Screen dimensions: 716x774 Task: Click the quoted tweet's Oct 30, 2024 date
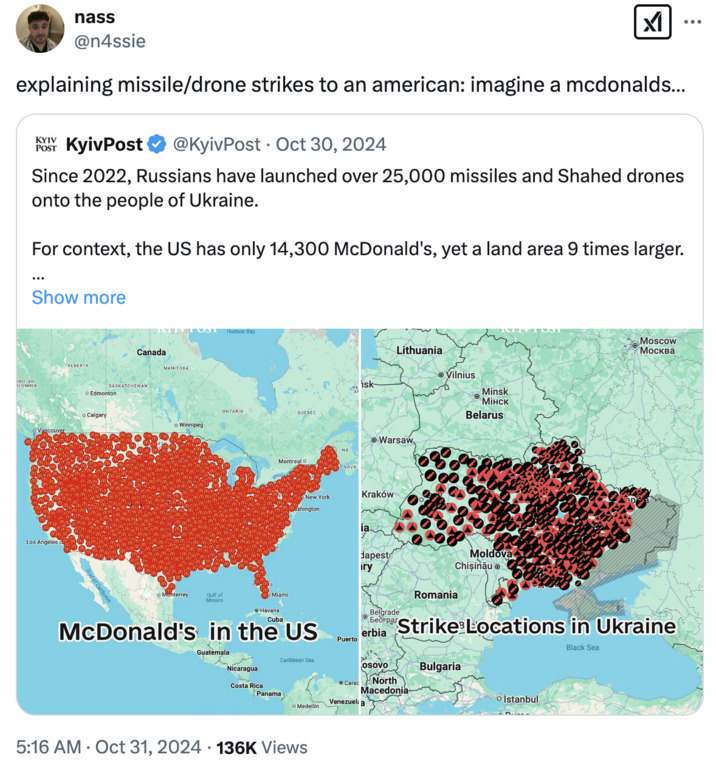(331, 145)
